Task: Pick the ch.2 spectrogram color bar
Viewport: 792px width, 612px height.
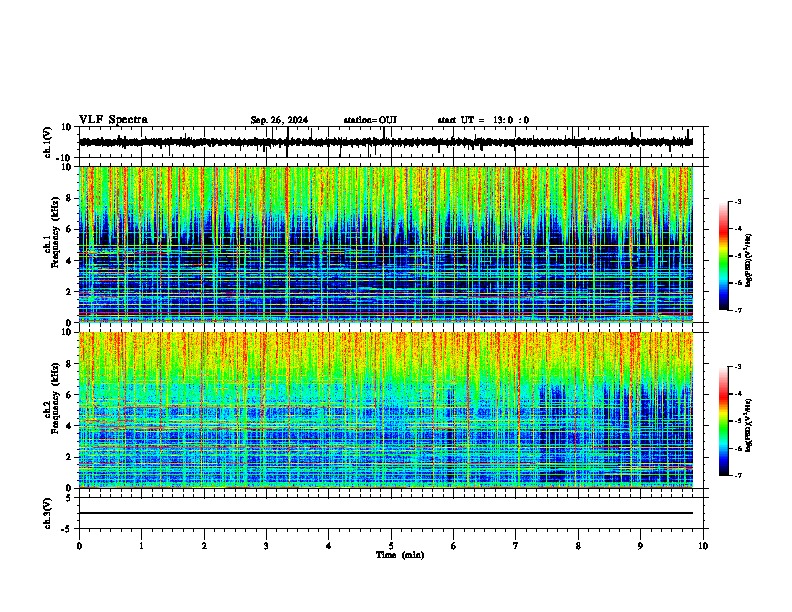Action: pyautogui.click(x=724, y=421)
